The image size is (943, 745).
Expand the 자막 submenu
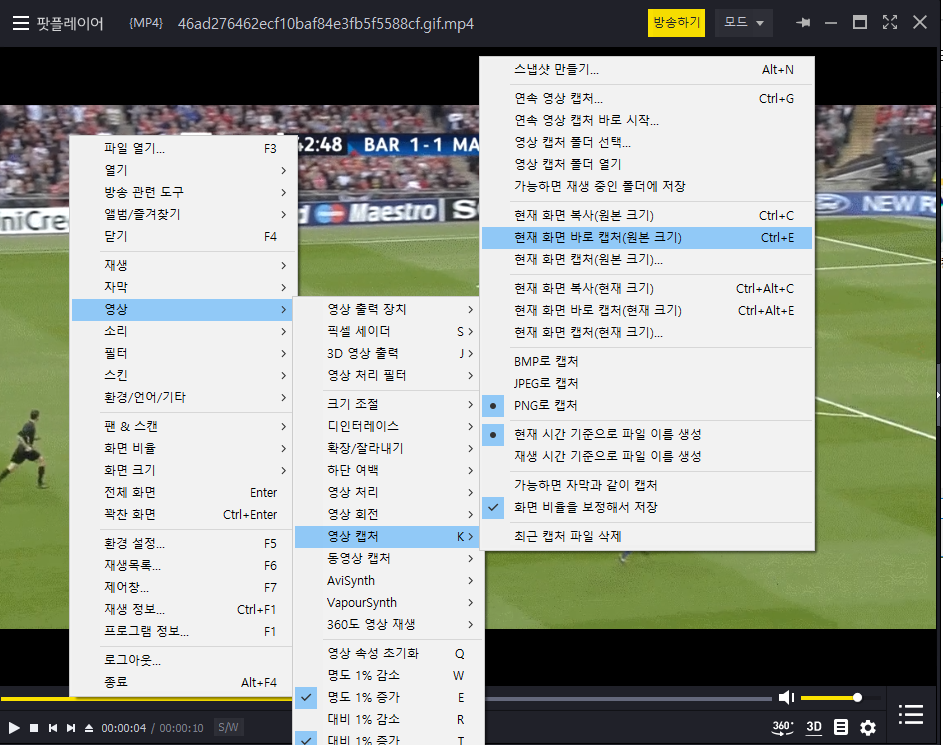pyautogui.click(x=183, y=287)
